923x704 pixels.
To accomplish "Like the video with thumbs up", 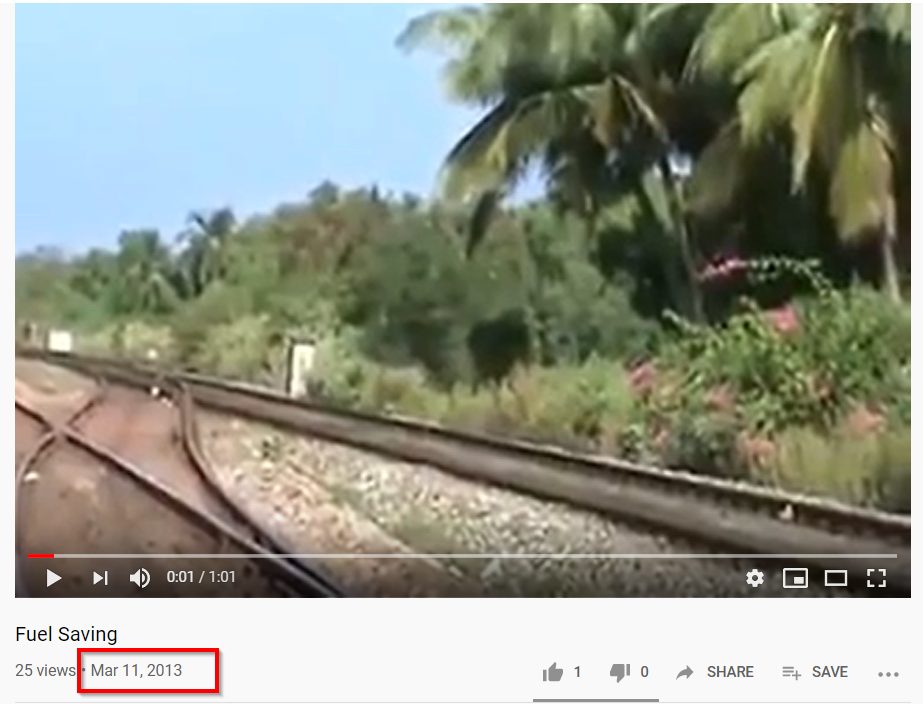I will point(553,672).
